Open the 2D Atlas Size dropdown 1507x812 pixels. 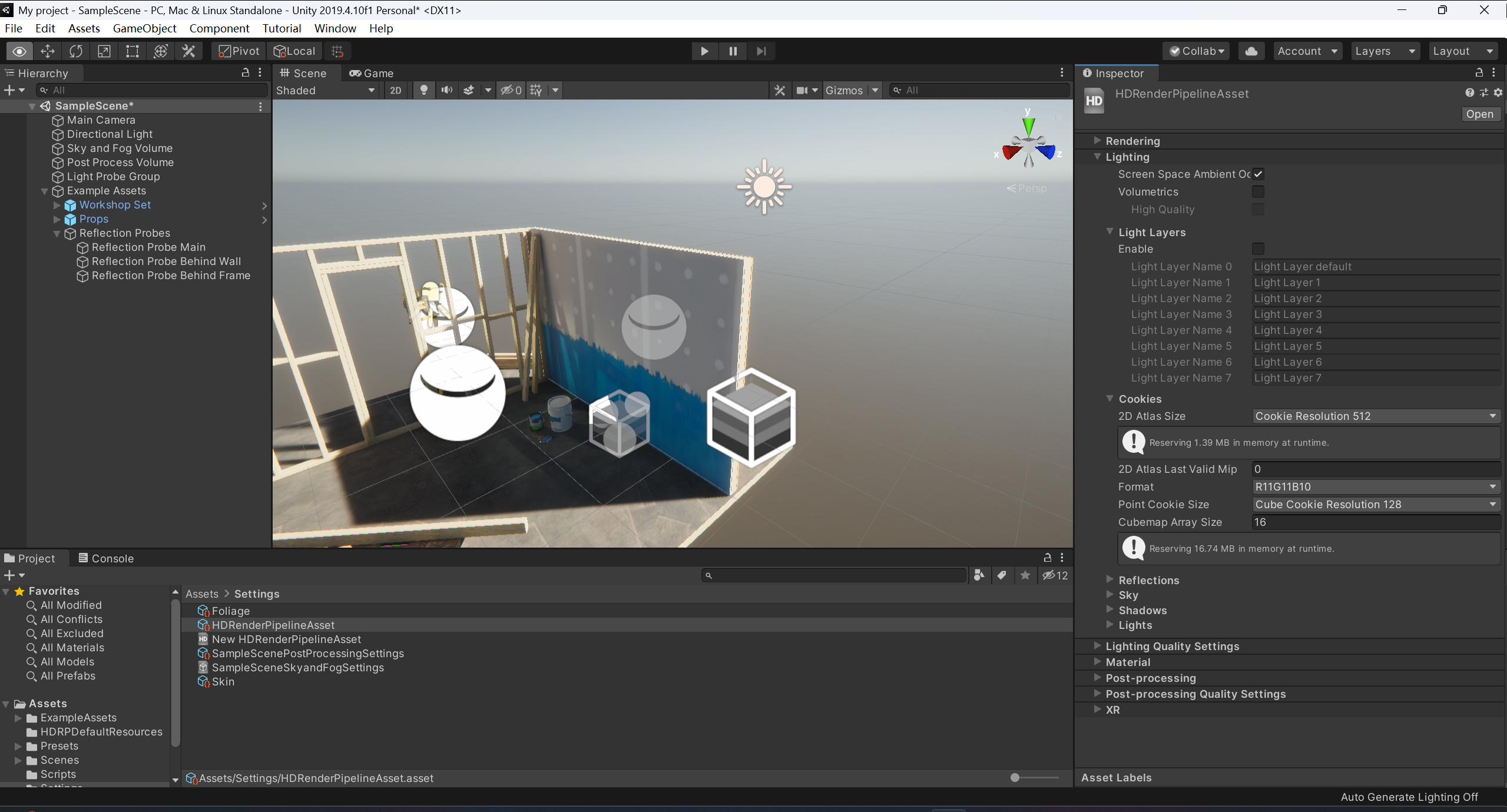tap(1375, 416)
